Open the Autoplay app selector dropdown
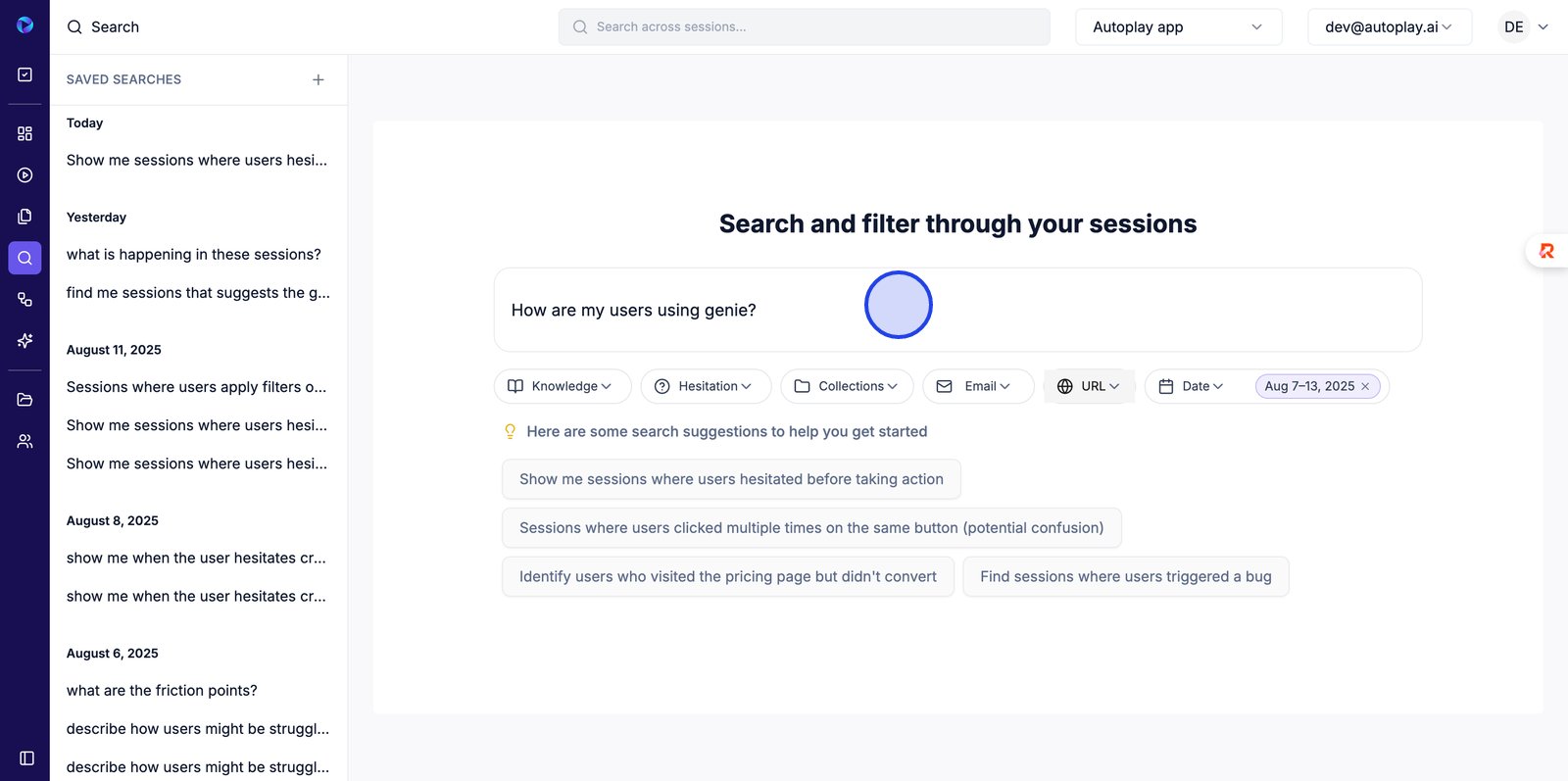Viewport: 1568px width, 781px height. [x=1178, y=27]
